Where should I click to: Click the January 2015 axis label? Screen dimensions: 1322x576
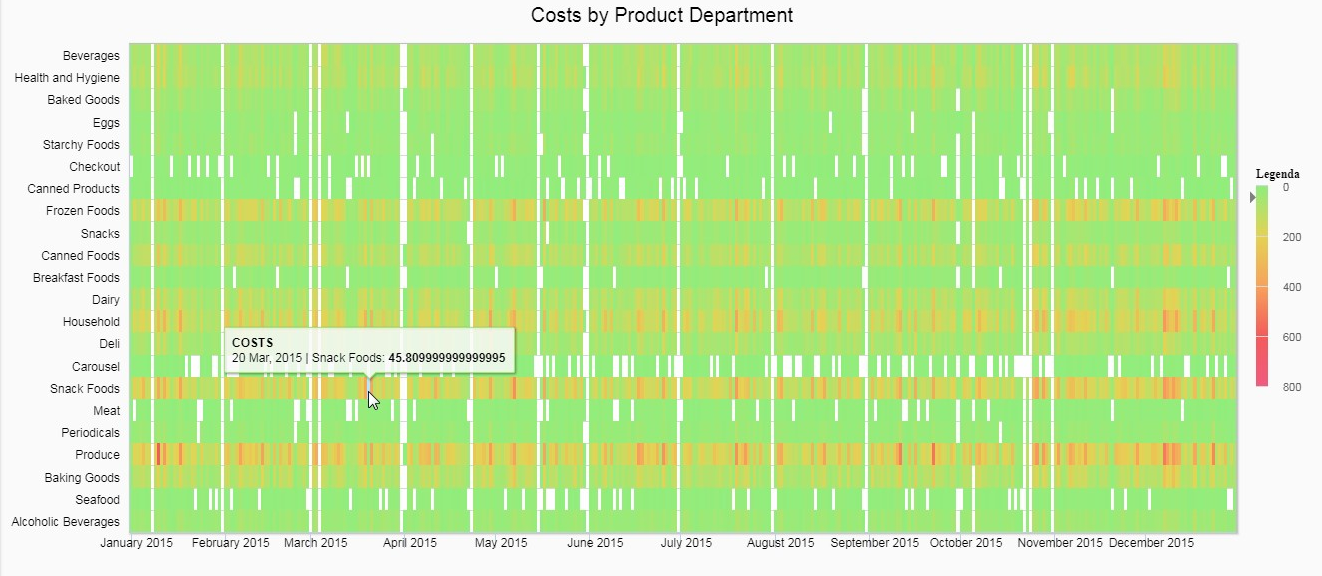point(137,543)
